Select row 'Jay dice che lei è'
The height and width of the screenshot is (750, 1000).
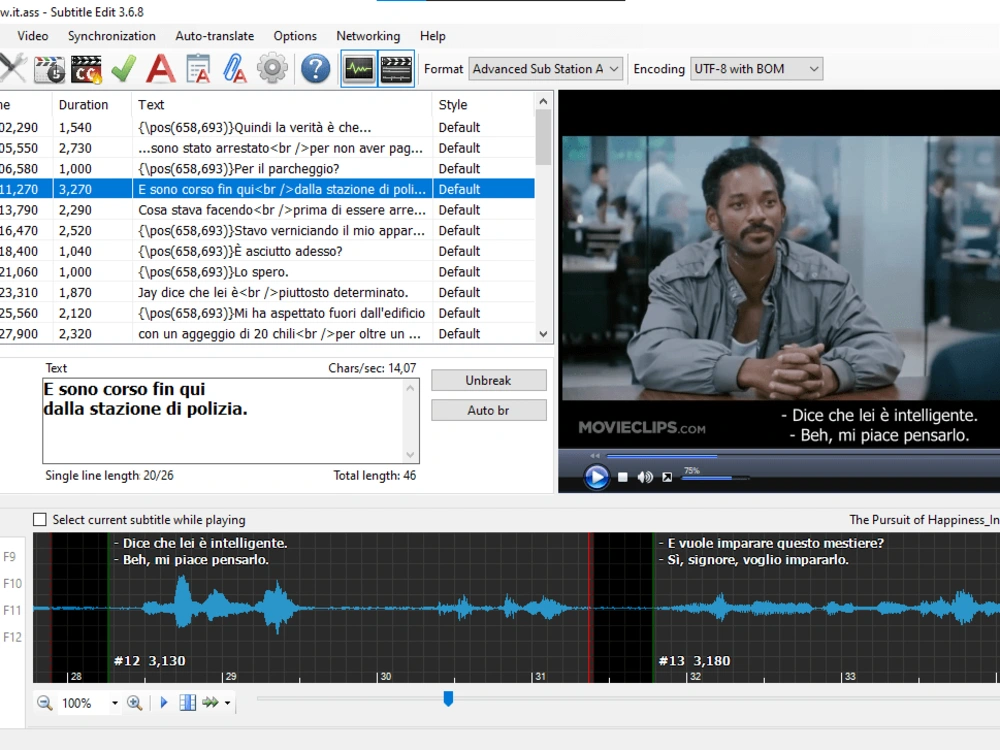pos(267,293)
